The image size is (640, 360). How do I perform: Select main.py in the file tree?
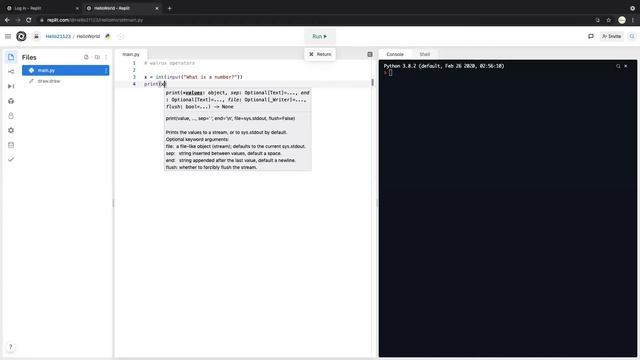(x=65, y=70)
